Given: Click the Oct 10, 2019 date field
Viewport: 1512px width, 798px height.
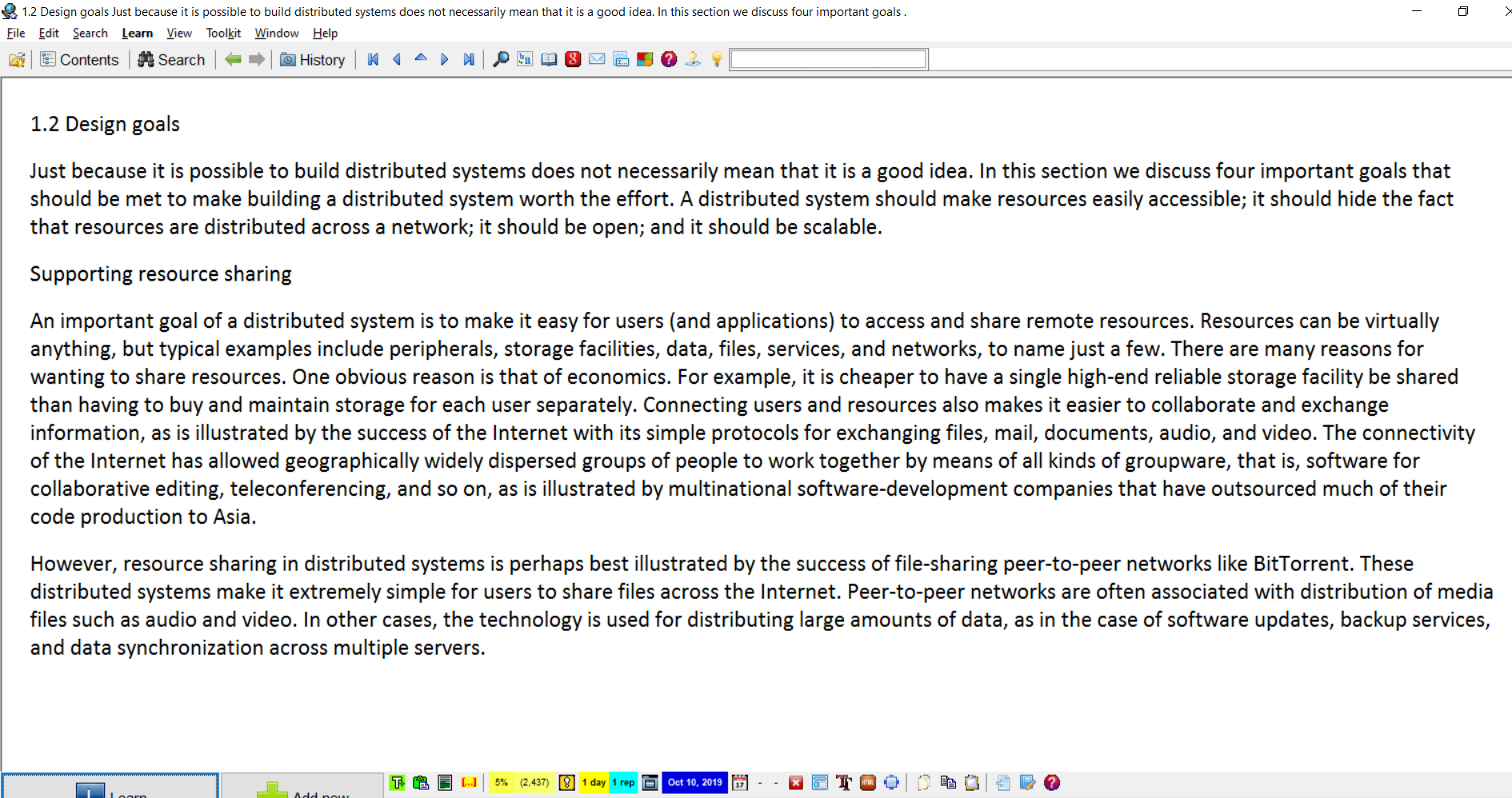Looking at the screenshot, I should click(x=695, y=783).
